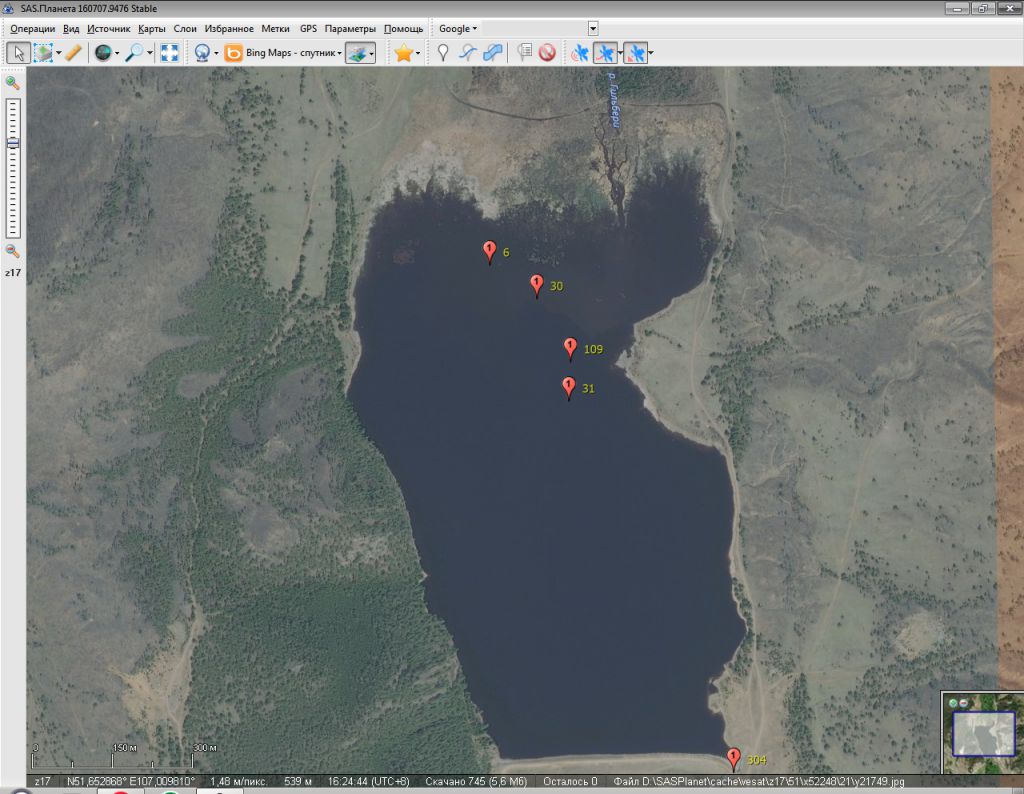The image size is (1024, 794).
Task: Click the vertical zoom level slider handle
Action: click(x=13, y=143)
